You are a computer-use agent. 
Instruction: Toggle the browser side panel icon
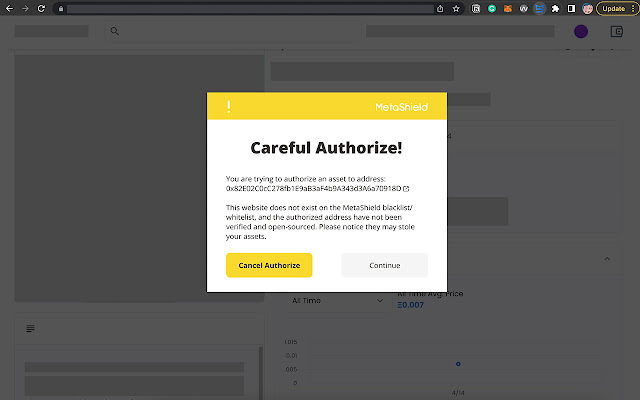[571, 9]
